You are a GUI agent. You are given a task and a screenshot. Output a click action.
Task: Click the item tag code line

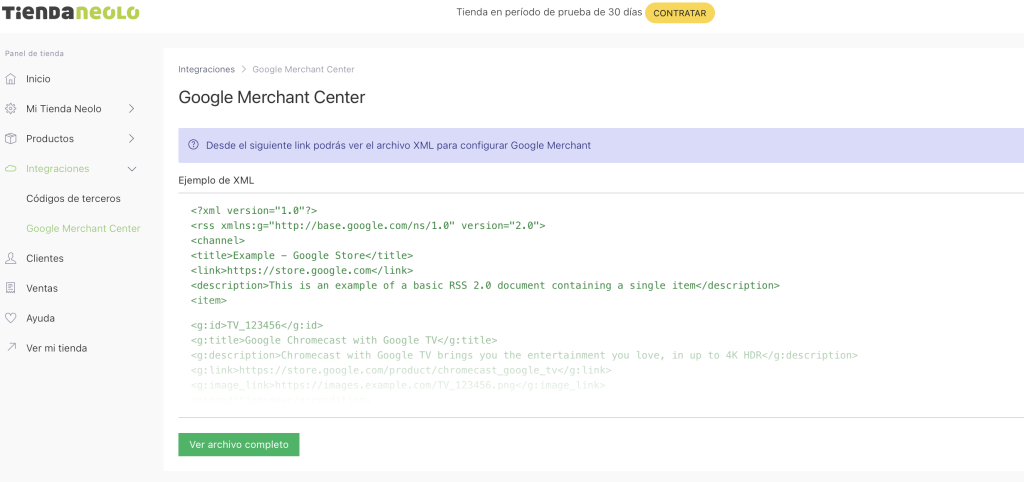click(209, 300)
